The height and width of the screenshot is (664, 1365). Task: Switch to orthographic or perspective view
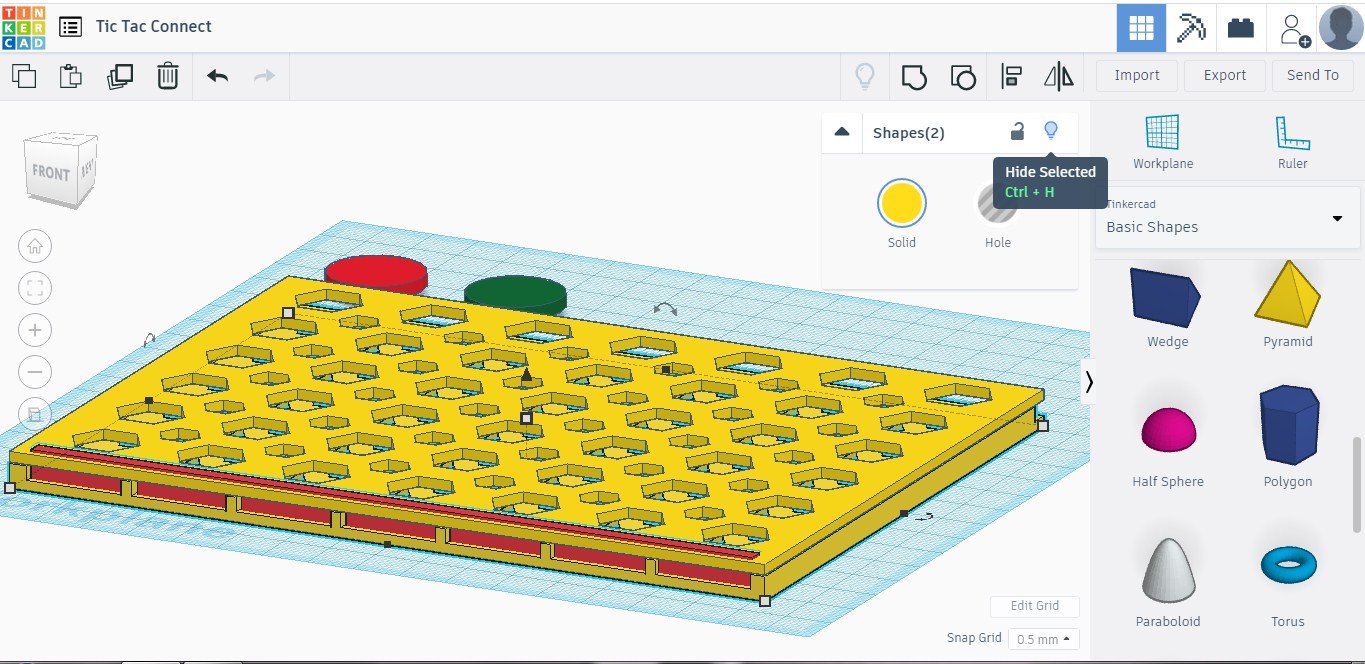[35, 414]
